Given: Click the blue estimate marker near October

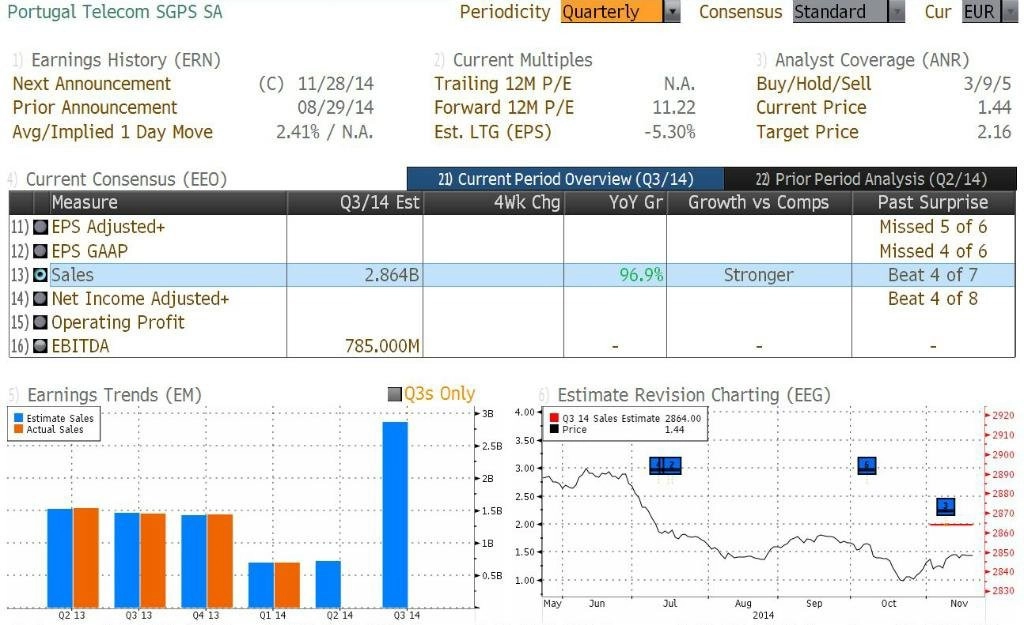Looking at the screenshot, I should pos(867,466).
